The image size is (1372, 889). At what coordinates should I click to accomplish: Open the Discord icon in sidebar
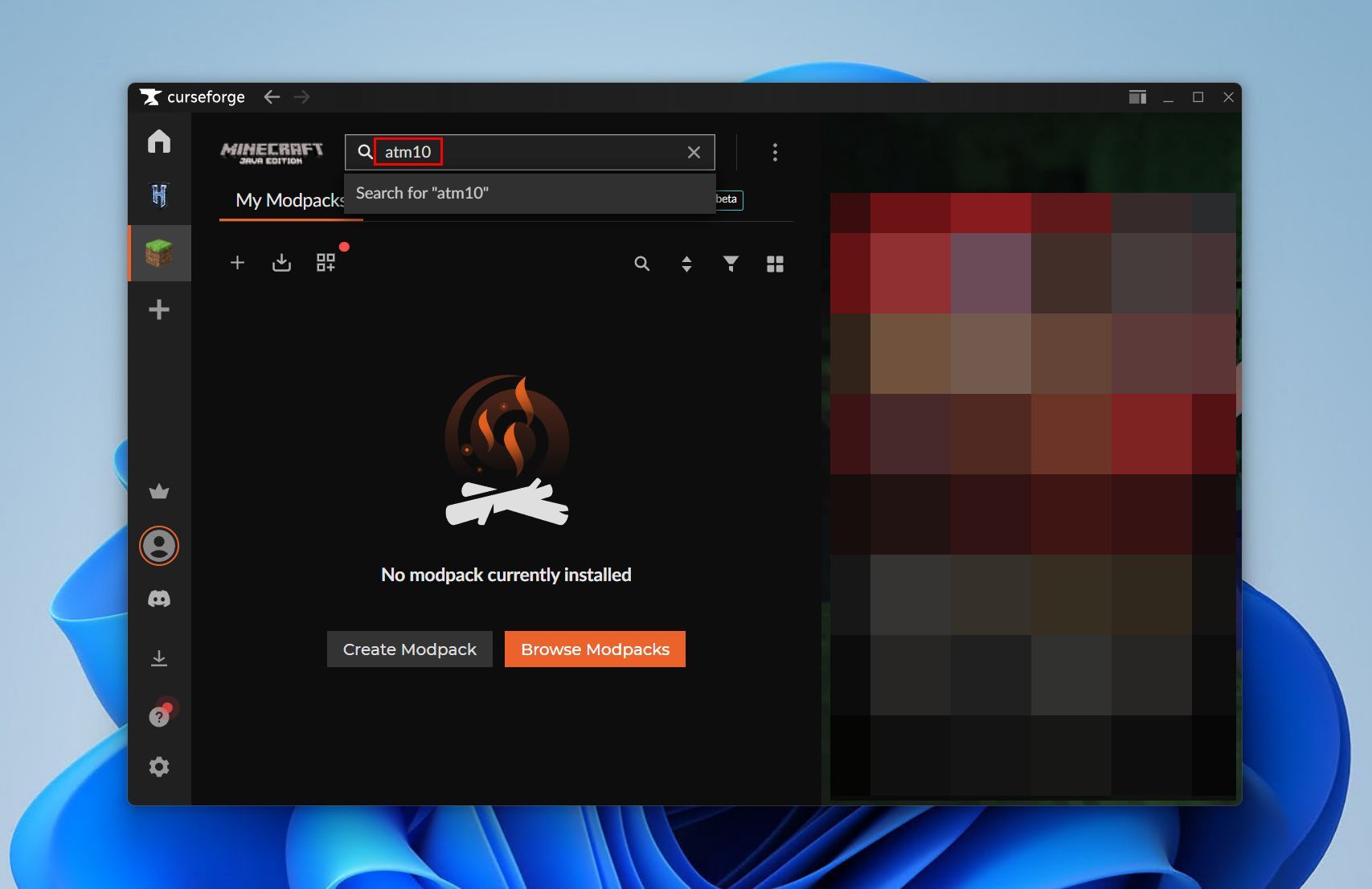pos(159,599)
